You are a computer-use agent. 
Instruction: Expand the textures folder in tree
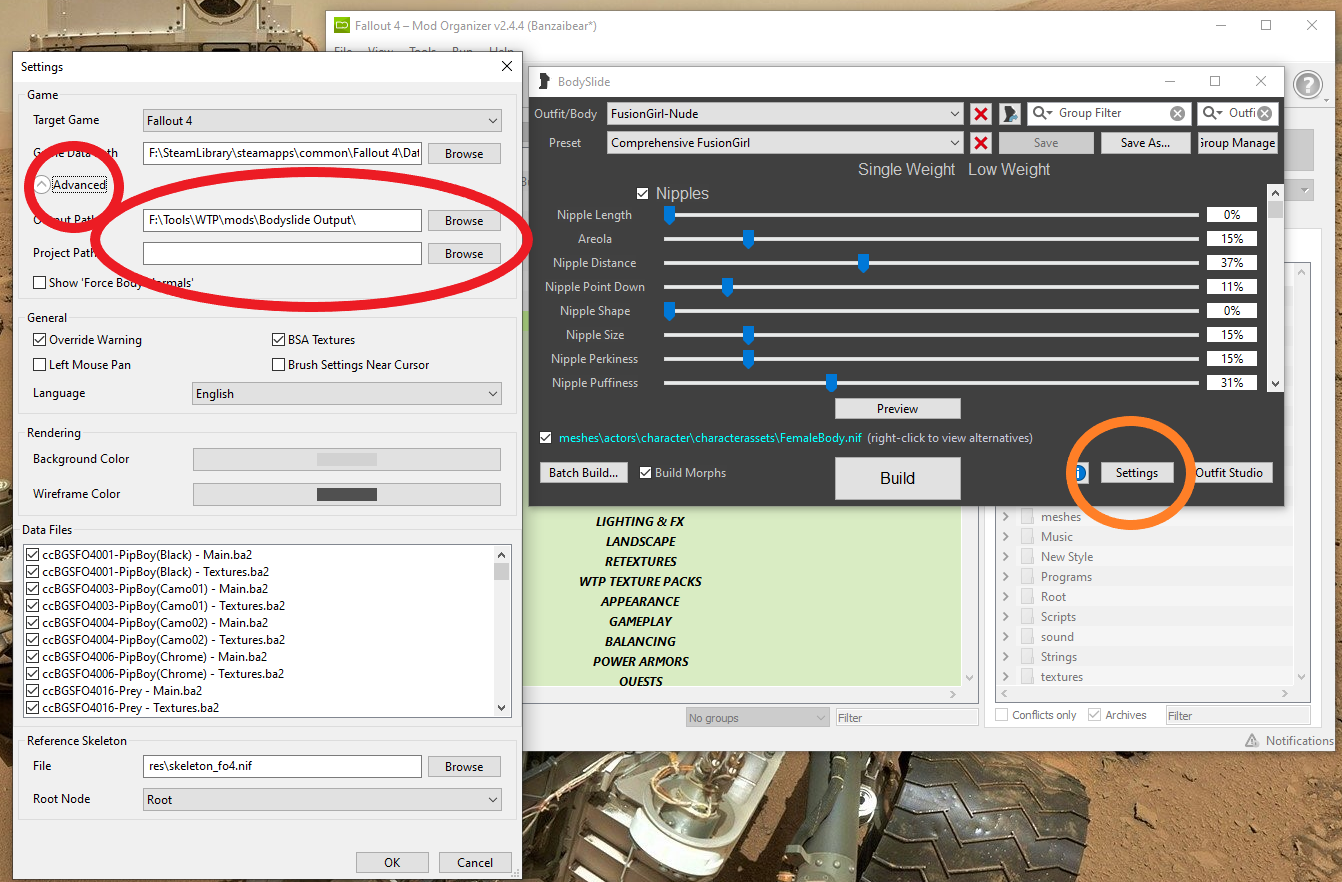coord(1006,677)
